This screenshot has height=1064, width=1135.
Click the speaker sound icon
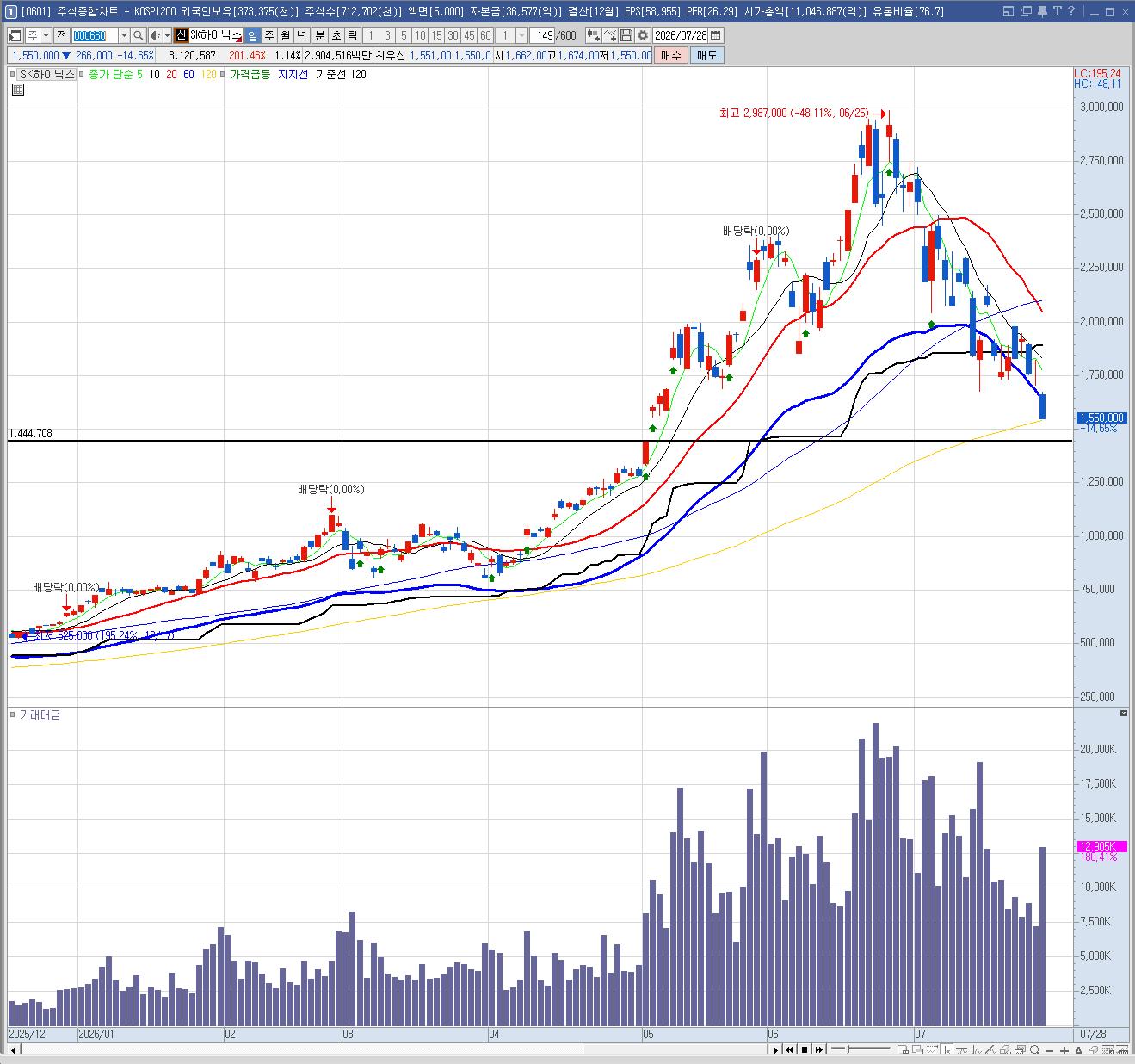point(155,35)
